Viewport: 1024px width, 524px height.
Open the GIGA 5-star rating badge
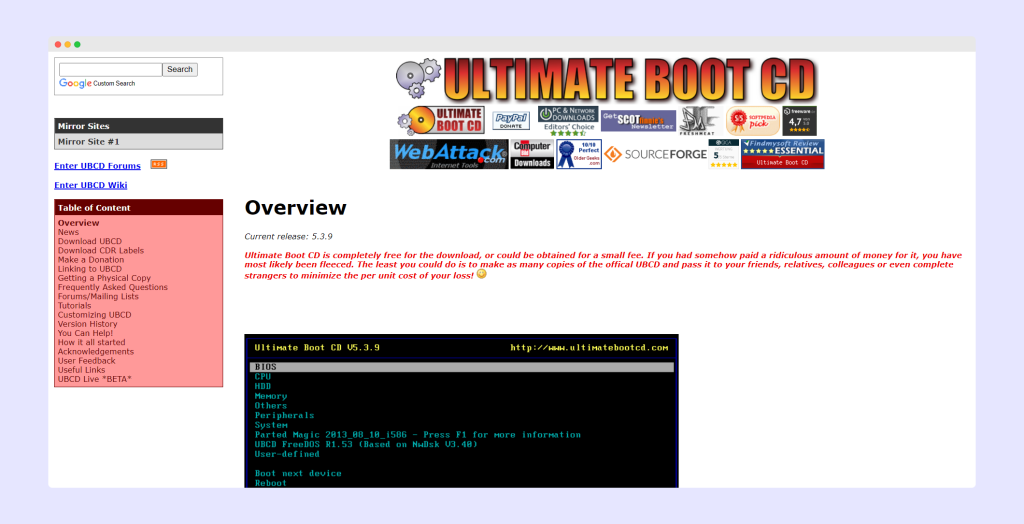pyautogui.click(x=724, y=154)
